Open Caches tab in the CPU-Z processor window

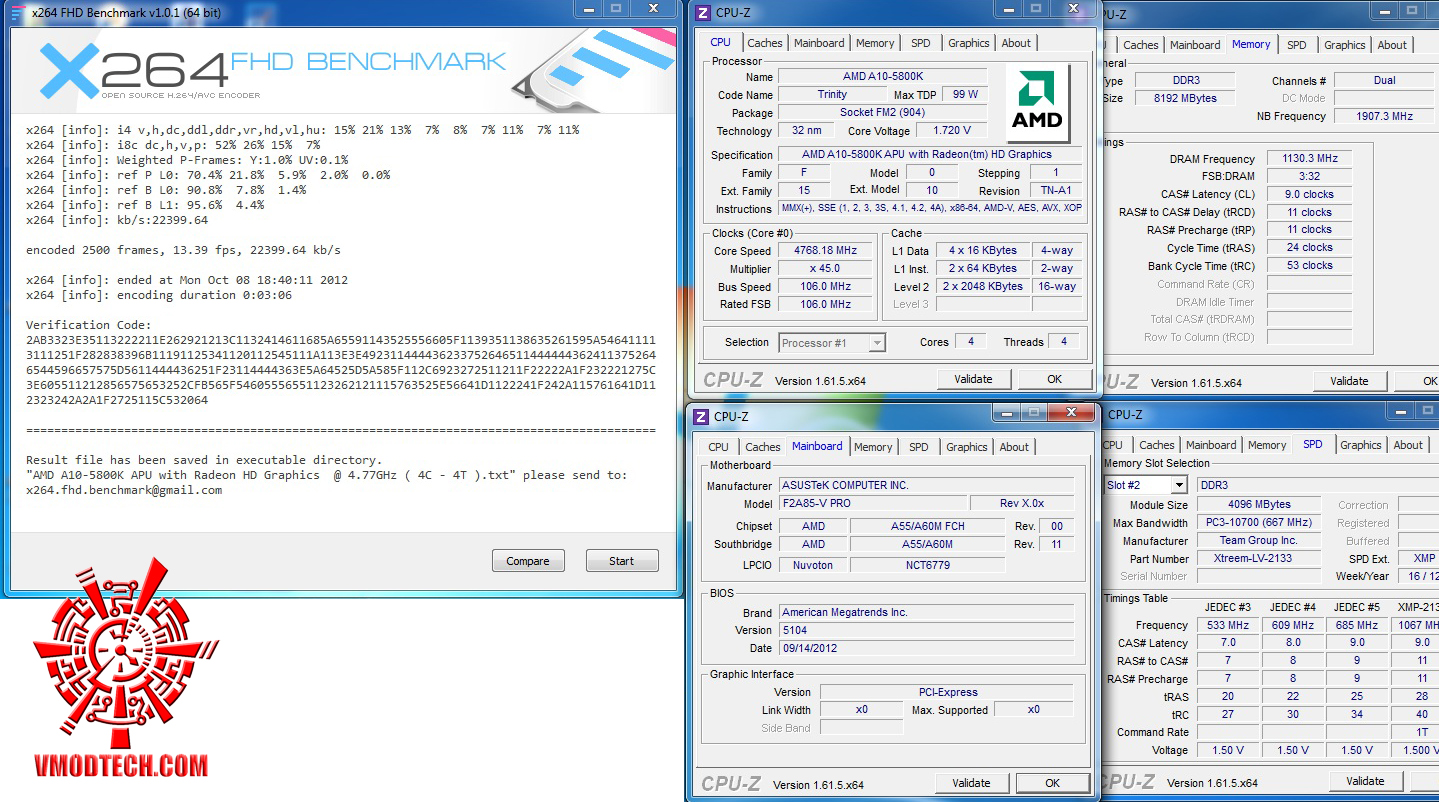point(765,43)
